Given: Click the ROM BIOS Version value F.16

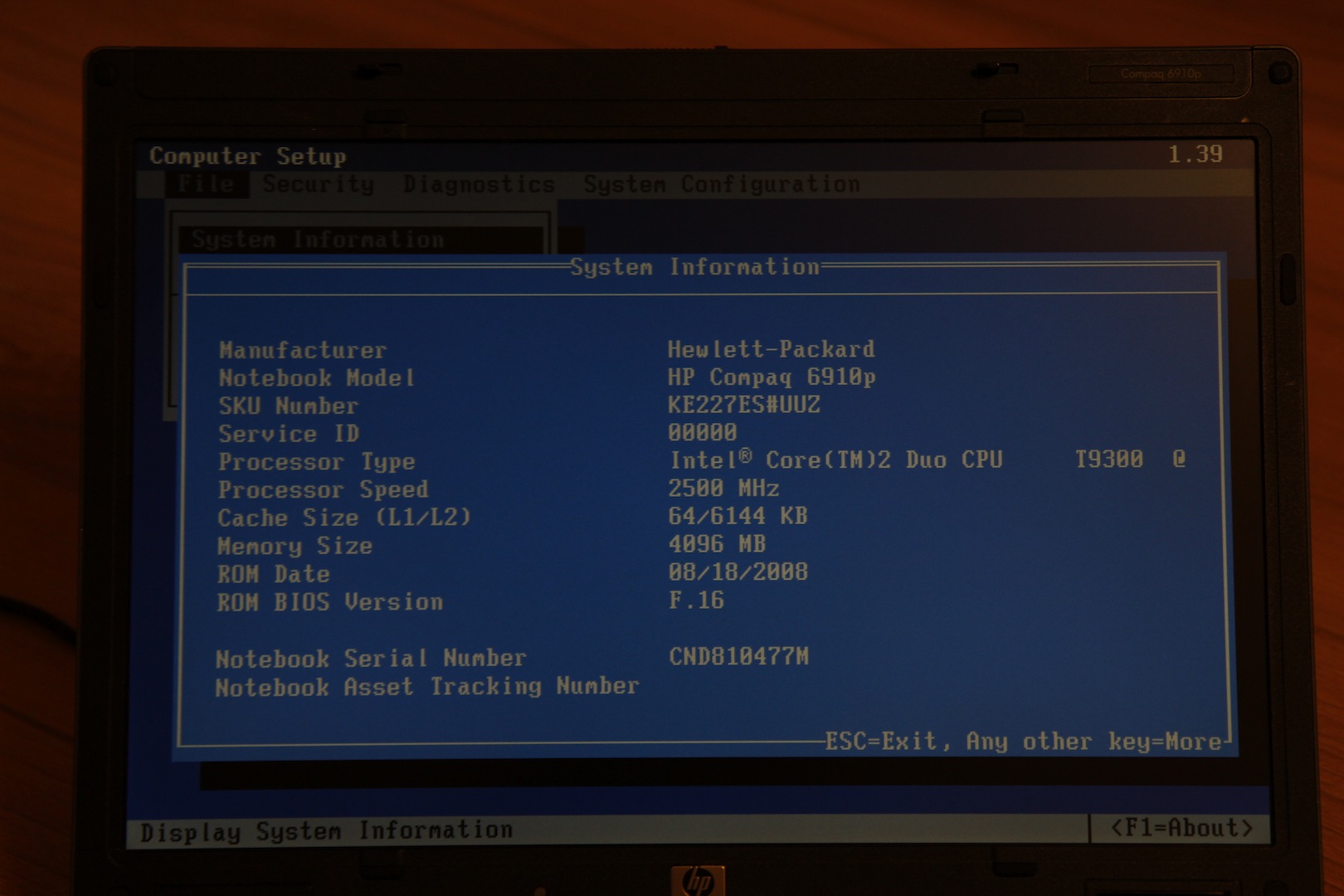Looking at the screenshot, I should coord(696,600).
